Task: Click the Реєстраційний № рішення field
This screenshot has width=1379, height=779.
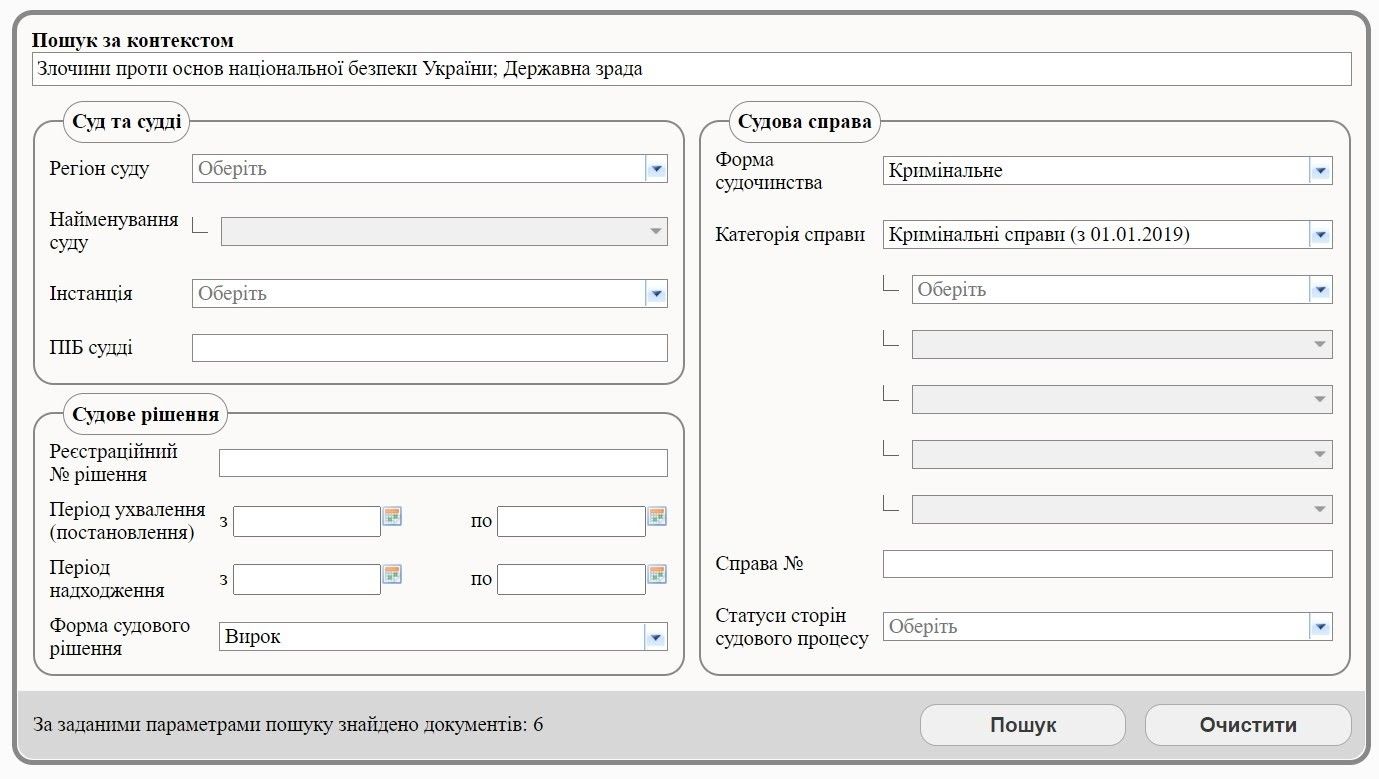Action: point(442,463)
